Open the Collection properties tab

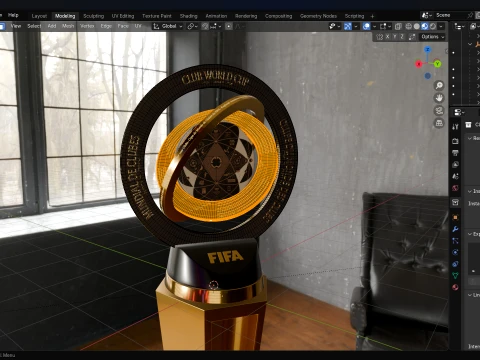click(x=455, y=202)
